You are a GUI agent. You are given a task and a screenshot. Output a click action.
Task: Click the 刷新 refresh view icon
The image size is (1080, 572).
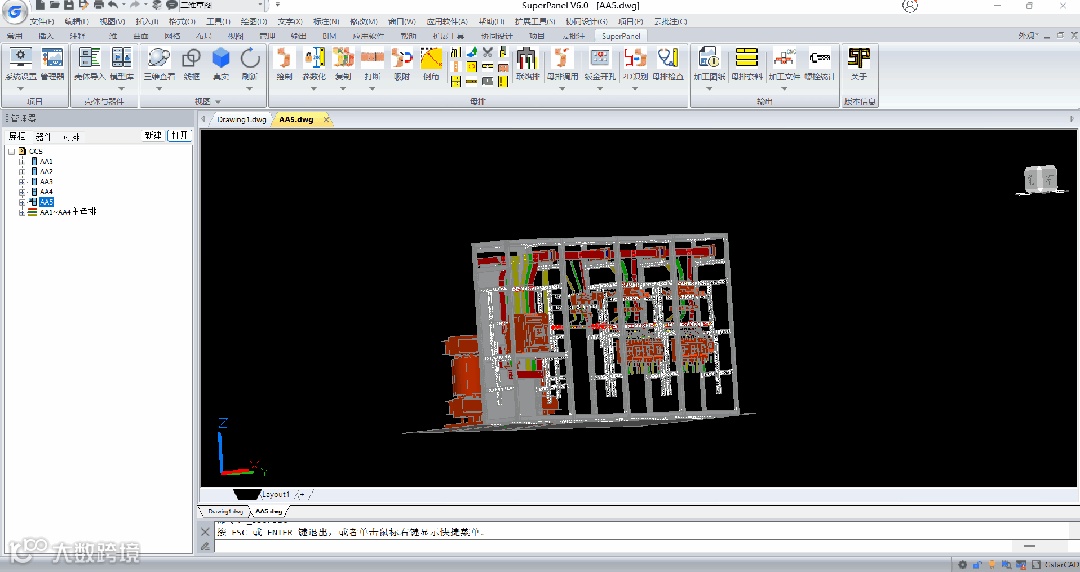click(x=249, y=63)
